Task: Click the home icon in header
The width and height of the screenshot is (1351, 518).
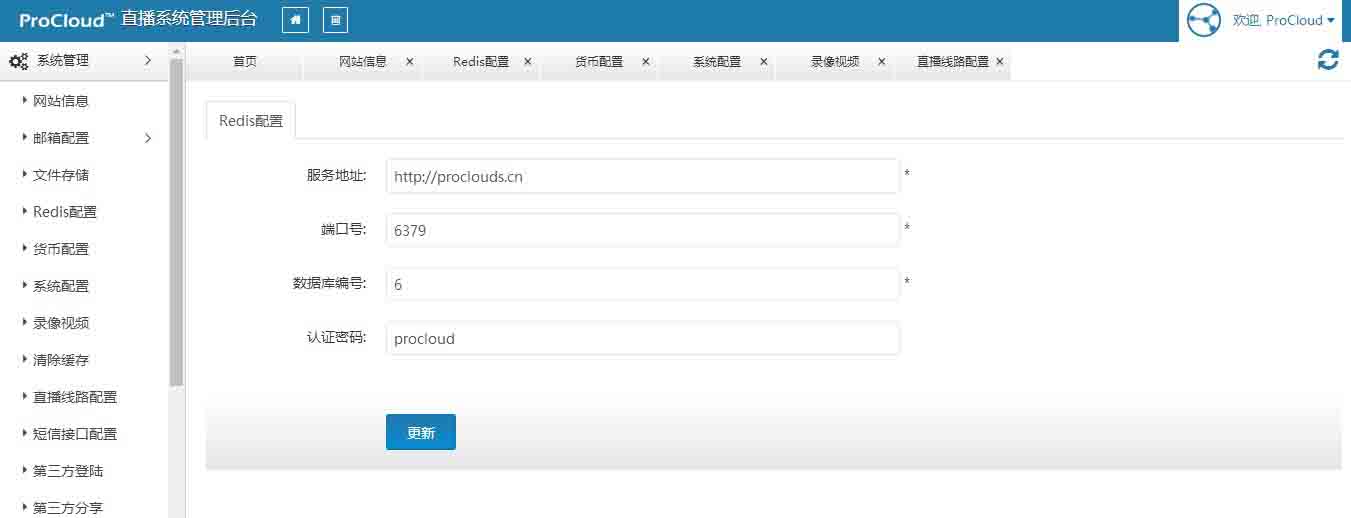Action: click(x=295, y=20)
